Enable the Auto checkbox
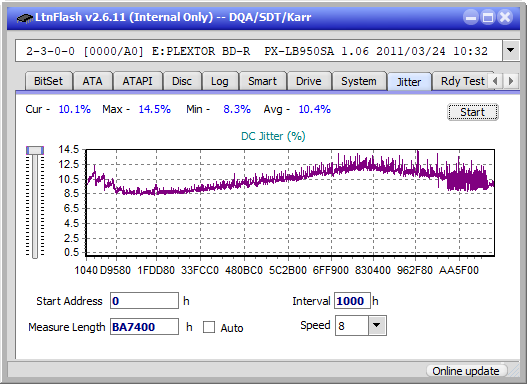This screenshot has height=384, width=527. 209,327
